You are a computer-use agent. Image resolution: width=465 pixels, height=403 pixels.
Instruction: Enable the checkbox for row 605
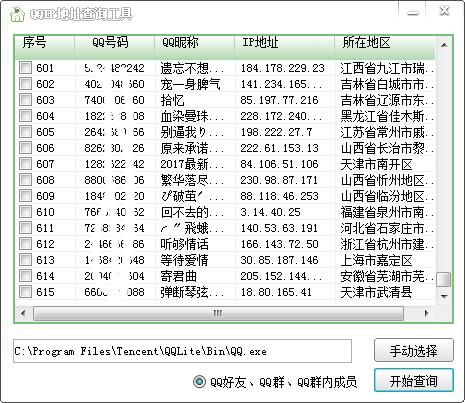(x=25, y=131)
